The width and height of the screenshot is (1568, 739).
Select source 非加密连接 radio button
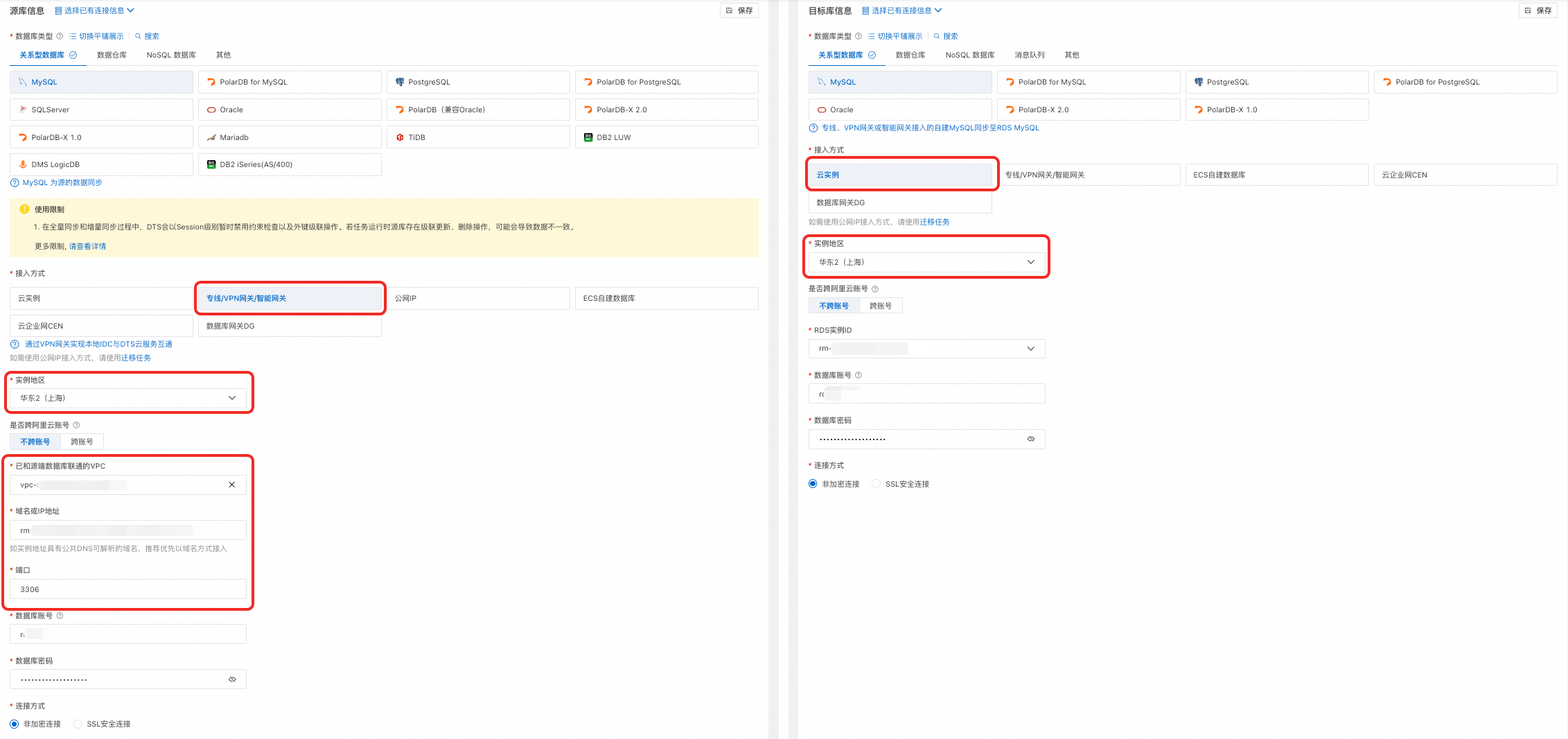pos(15,724)
